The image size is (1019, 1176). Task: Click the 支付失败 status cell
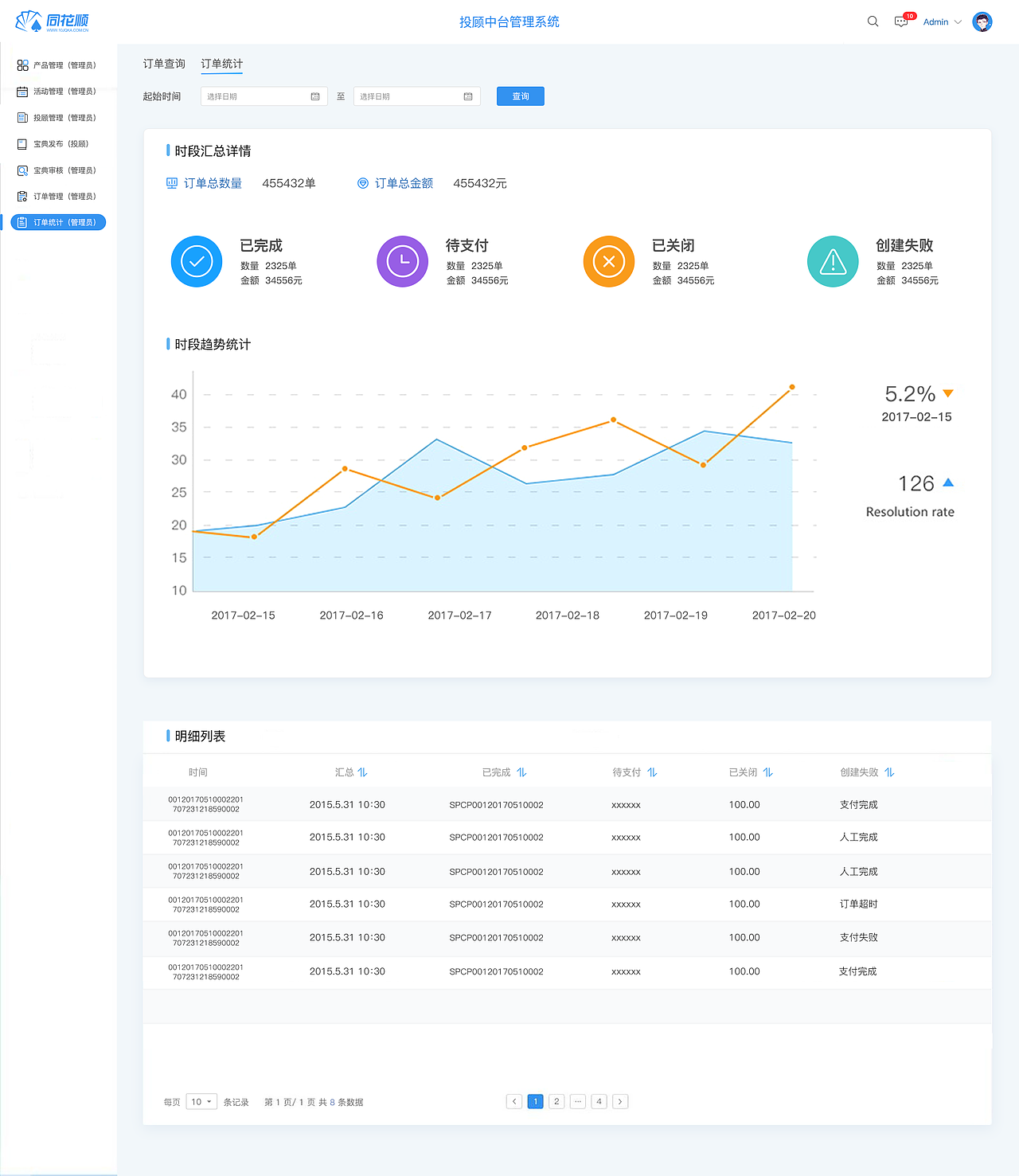point(859,937)
